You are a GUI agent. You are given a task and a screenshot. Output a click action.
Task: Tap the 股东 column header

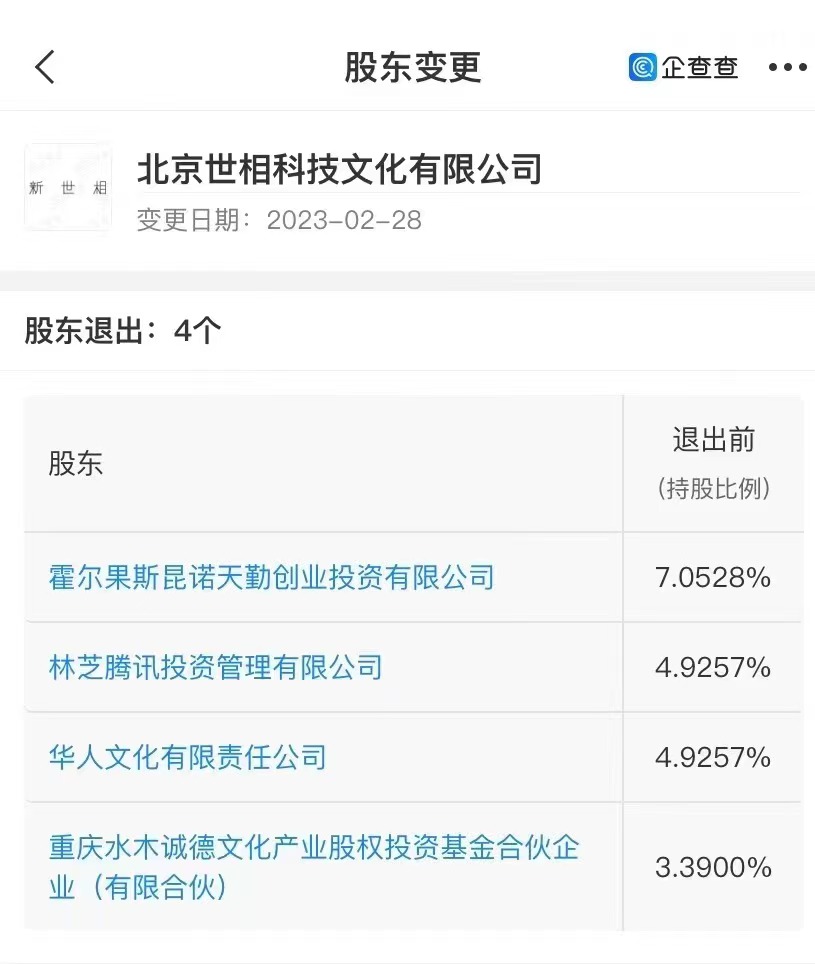[x=76, y=464]
